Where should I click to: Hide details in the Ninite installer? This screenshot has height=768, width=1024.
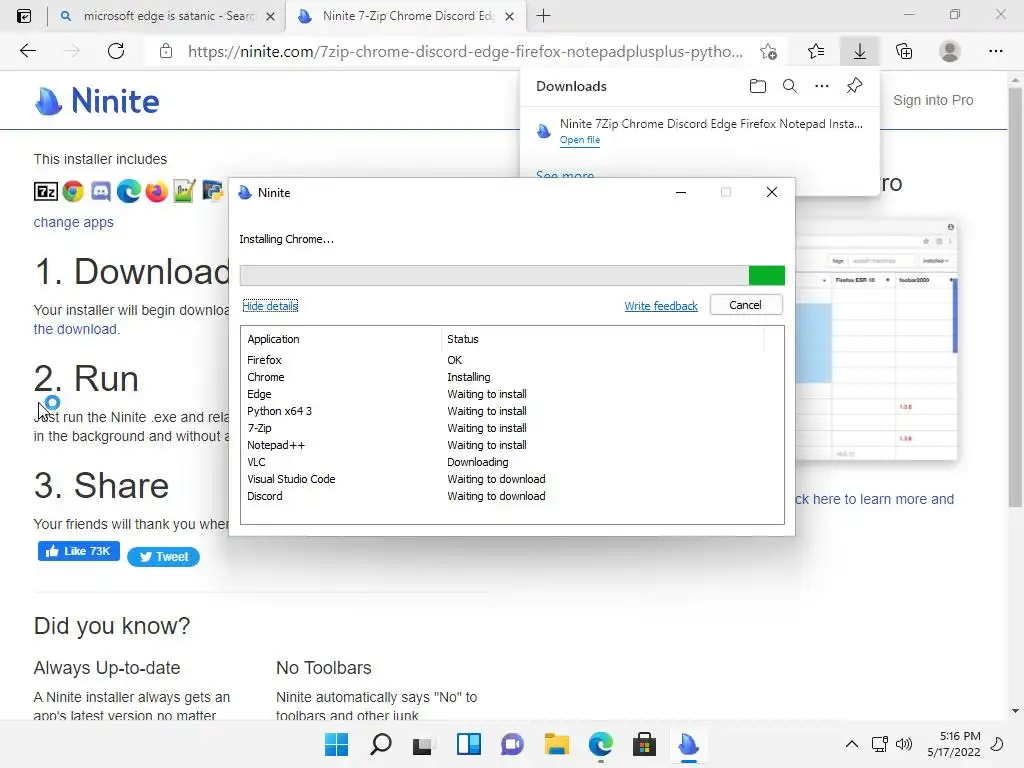pyautogui.click(x=270, y=306)
